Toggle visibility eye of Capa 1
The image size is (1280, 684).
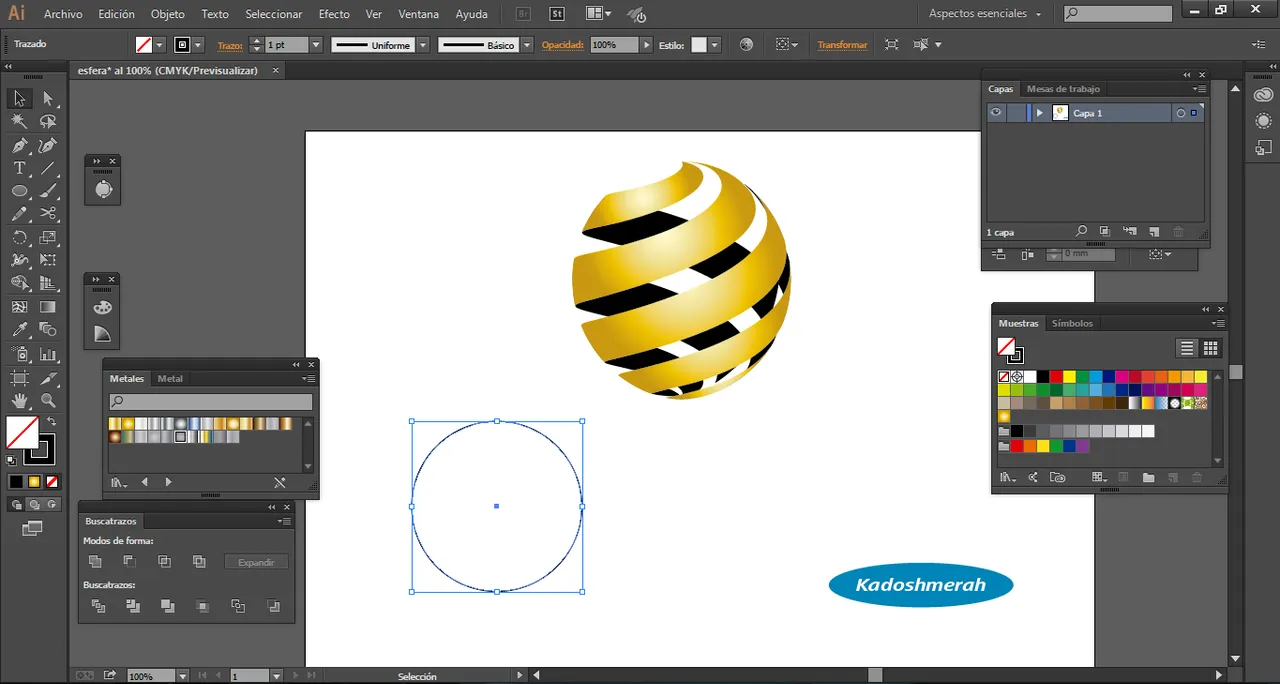pyautogui.click(x=996, y=113)
